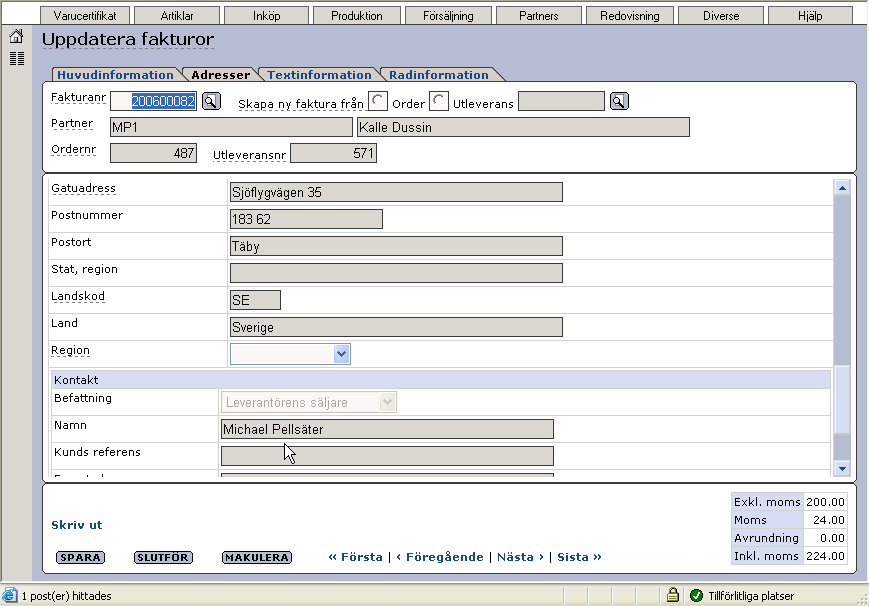This screenshot has width=869, height=606.
Task: Click the green trusted sites checkmark icon
Action: point(696,595)
